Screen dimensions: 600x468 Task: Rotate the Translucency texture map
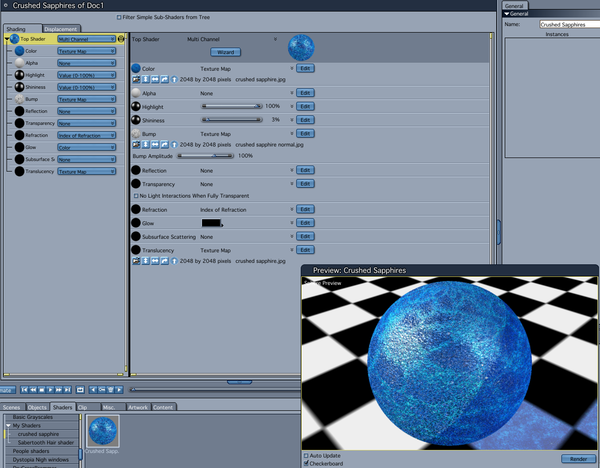(x=165, y=261)
